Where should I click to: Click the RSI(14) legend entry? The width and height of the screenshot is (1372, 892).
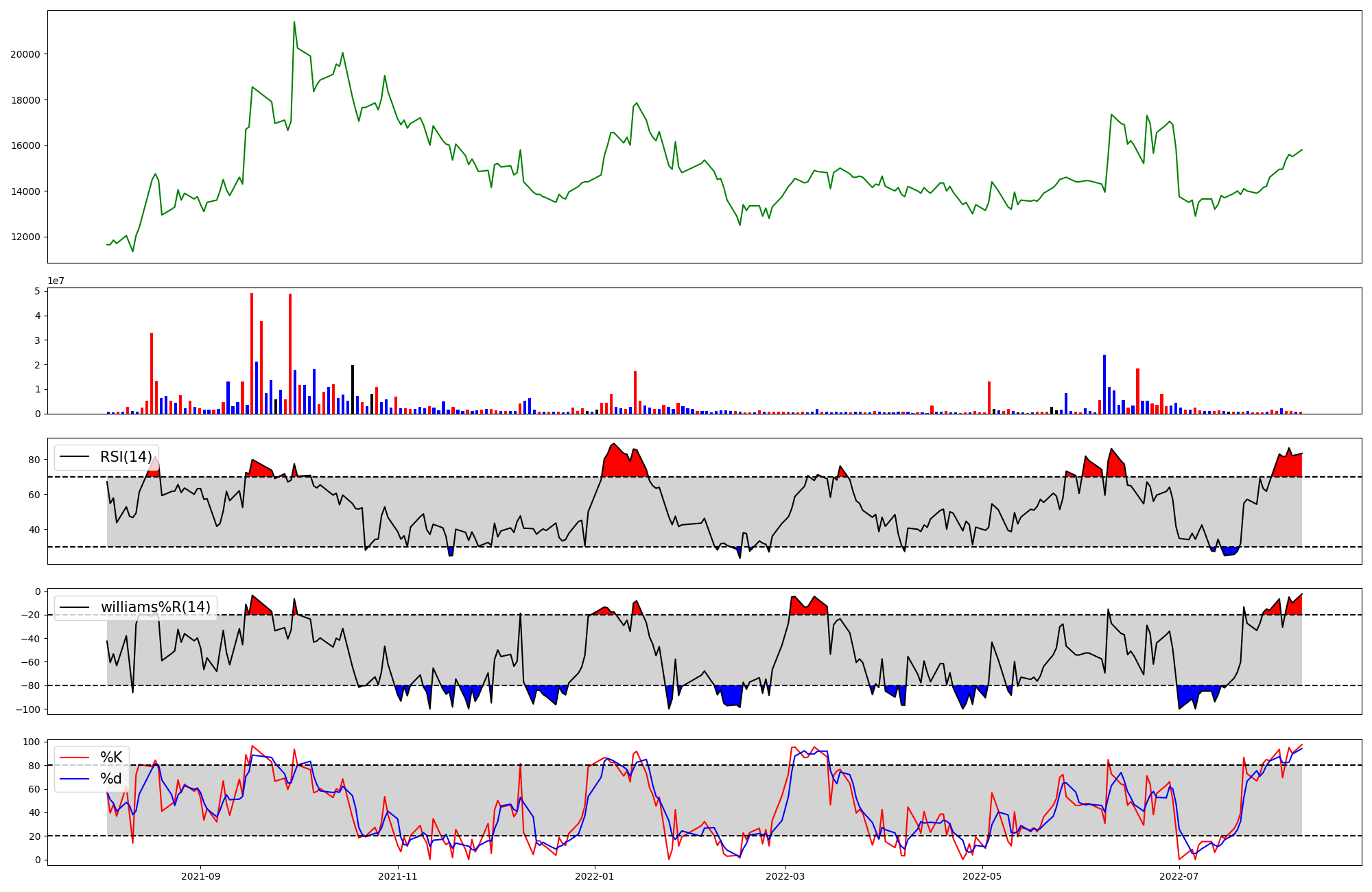coord(126,457)
